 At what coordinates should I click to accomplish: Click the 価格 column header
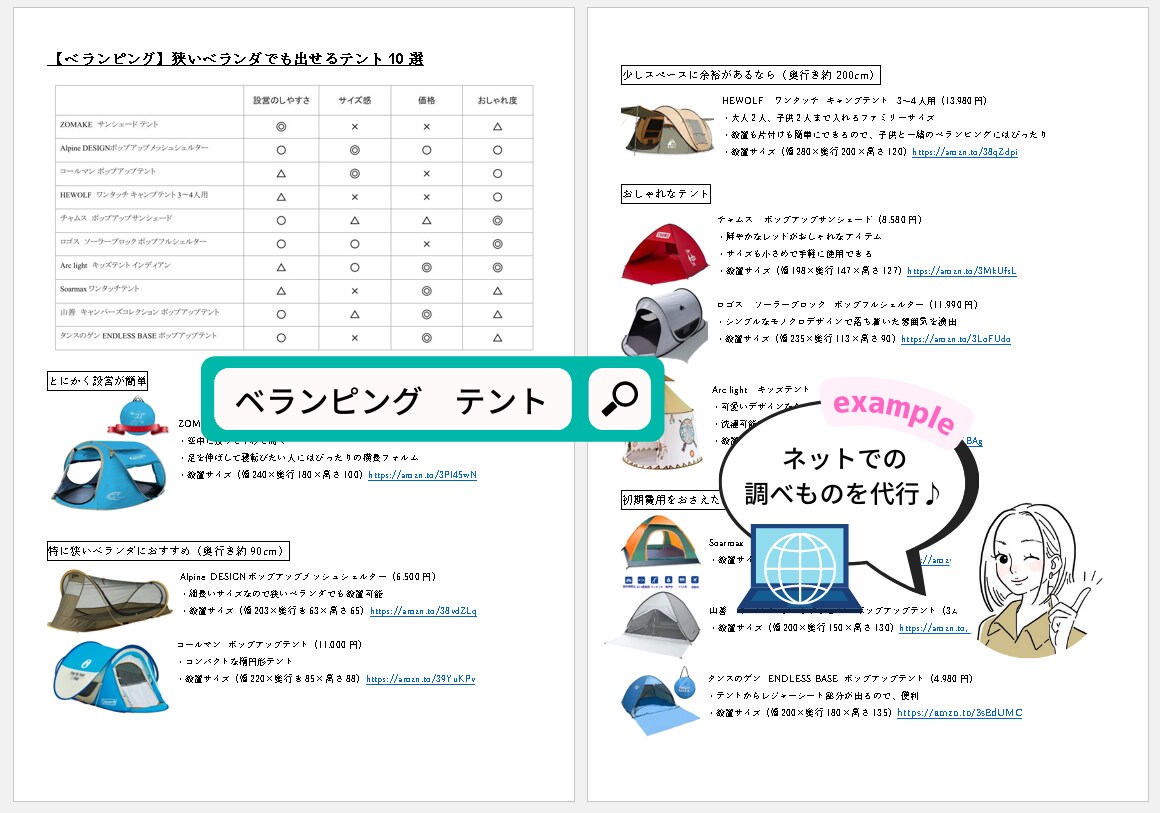(427, 101)
